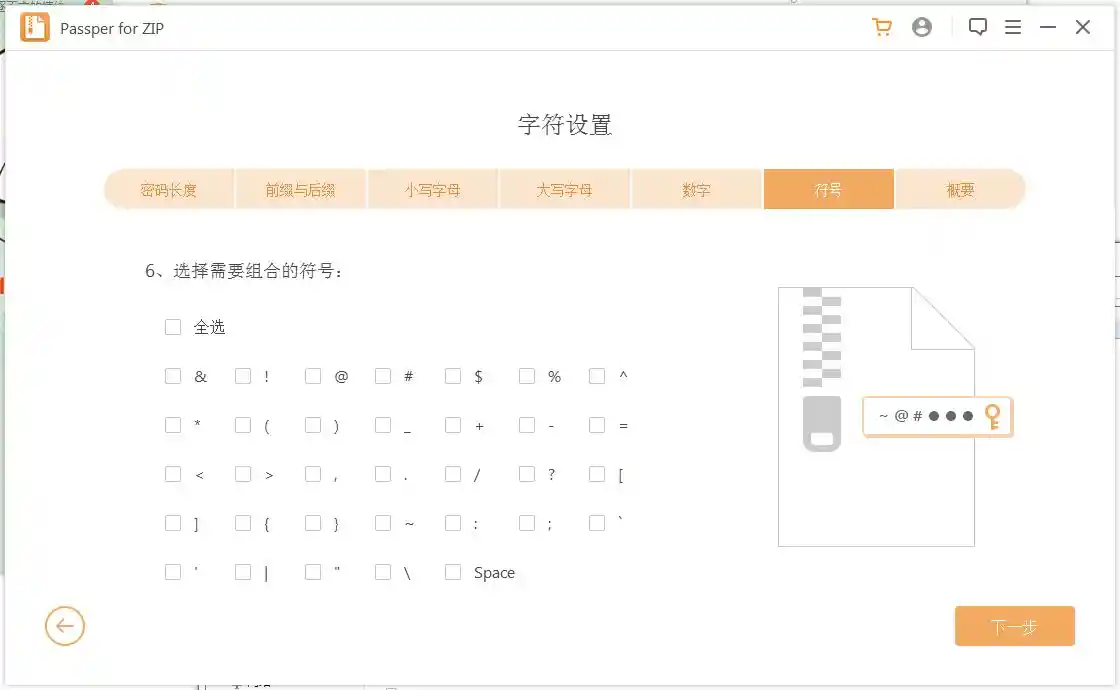Viewport: 1120px width, 690px height.
Task: Enable the / symbol checkbox
Action: coord(453,474)
